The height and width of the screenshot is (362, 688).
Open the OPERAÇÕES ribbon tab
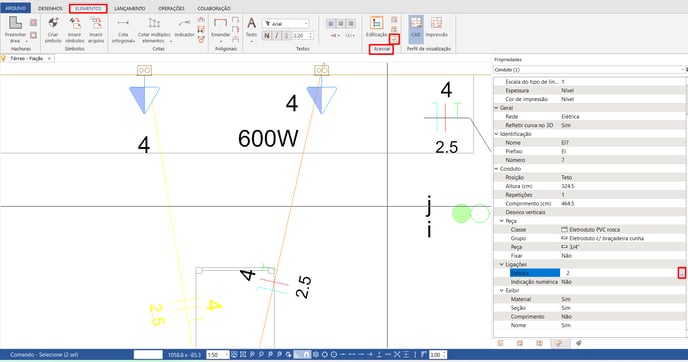click(x=172, y=8)
